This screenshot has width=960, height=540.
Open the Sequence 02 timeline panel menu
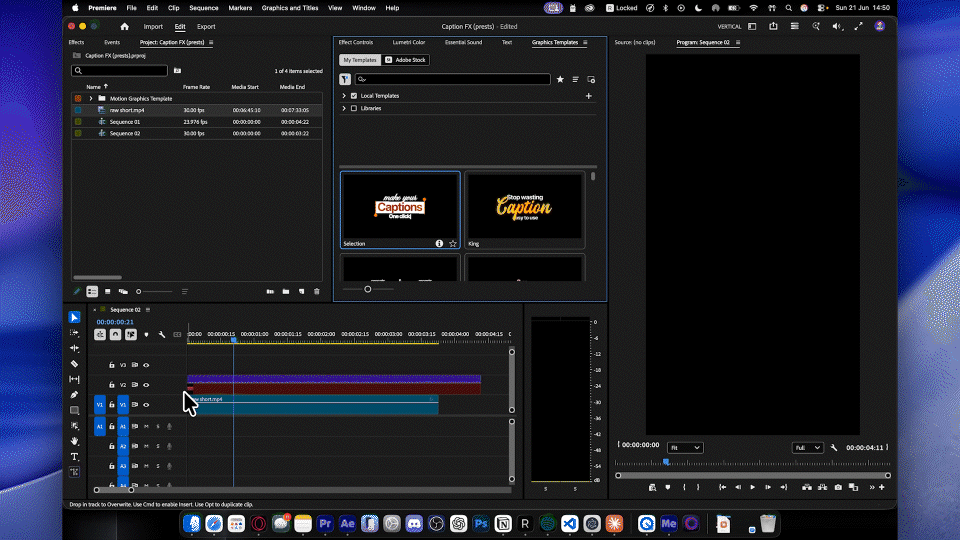click(x=148, y=310)
